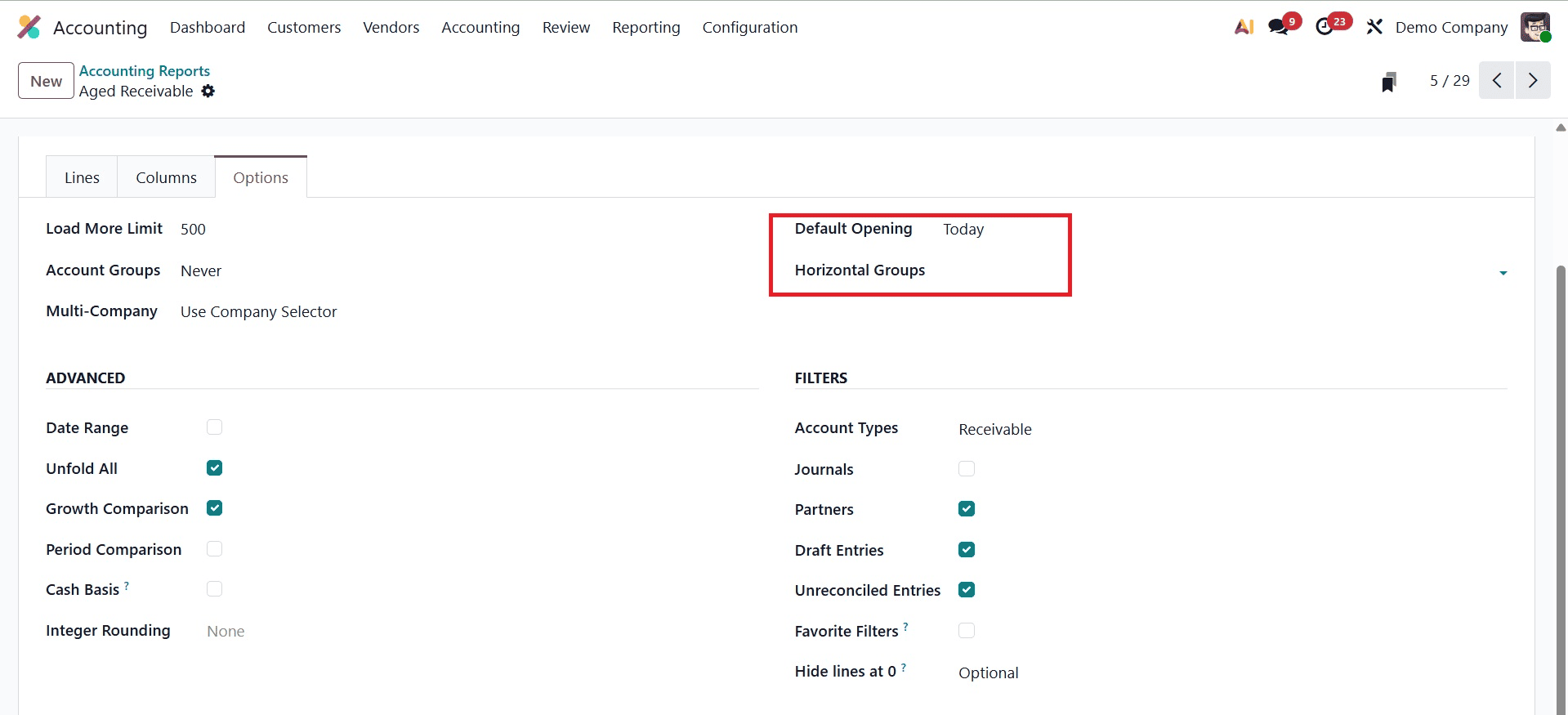Enable the Date Range checkbox

214,427
